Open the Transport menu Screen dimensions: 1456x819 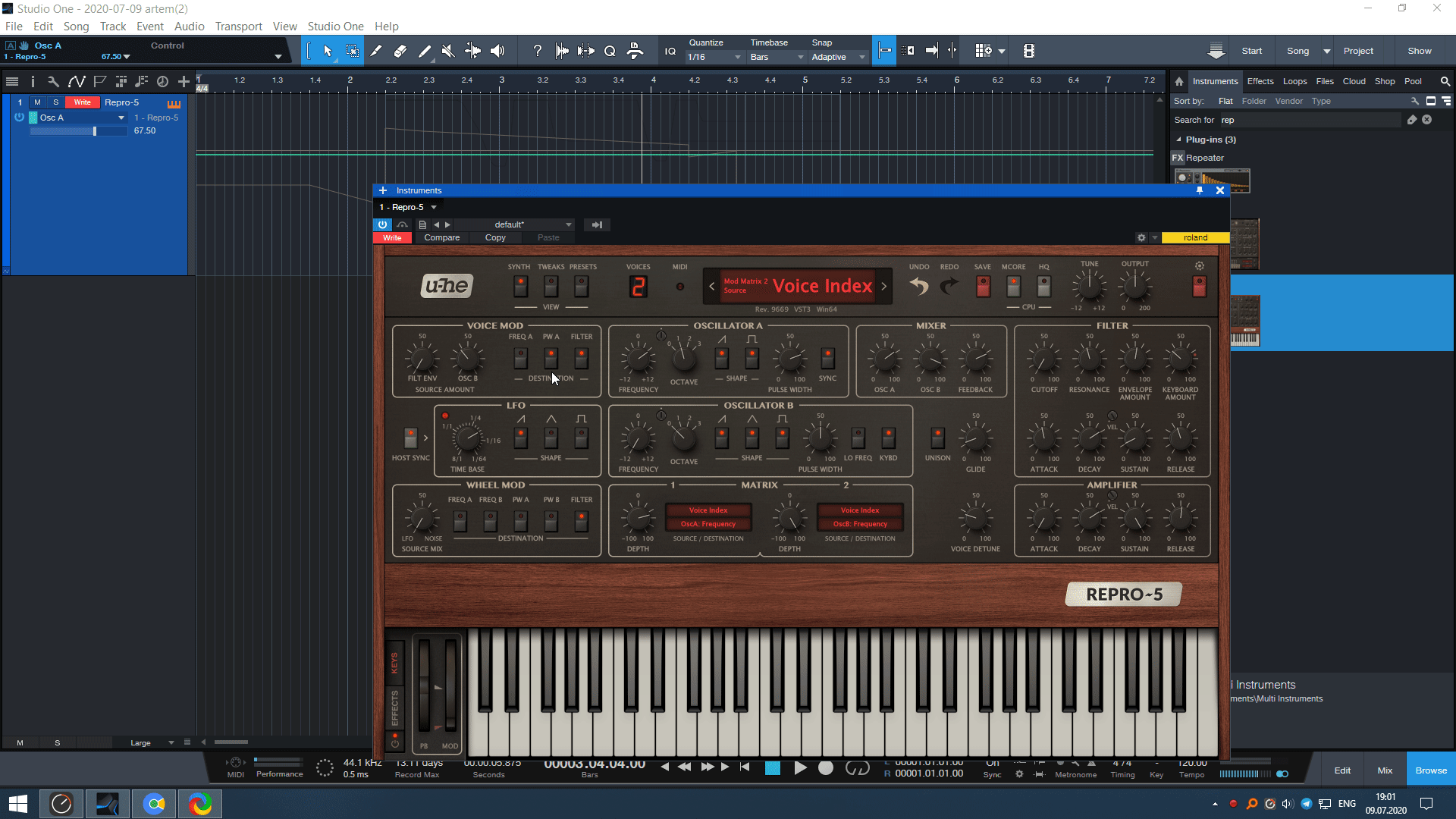[238, 27]
